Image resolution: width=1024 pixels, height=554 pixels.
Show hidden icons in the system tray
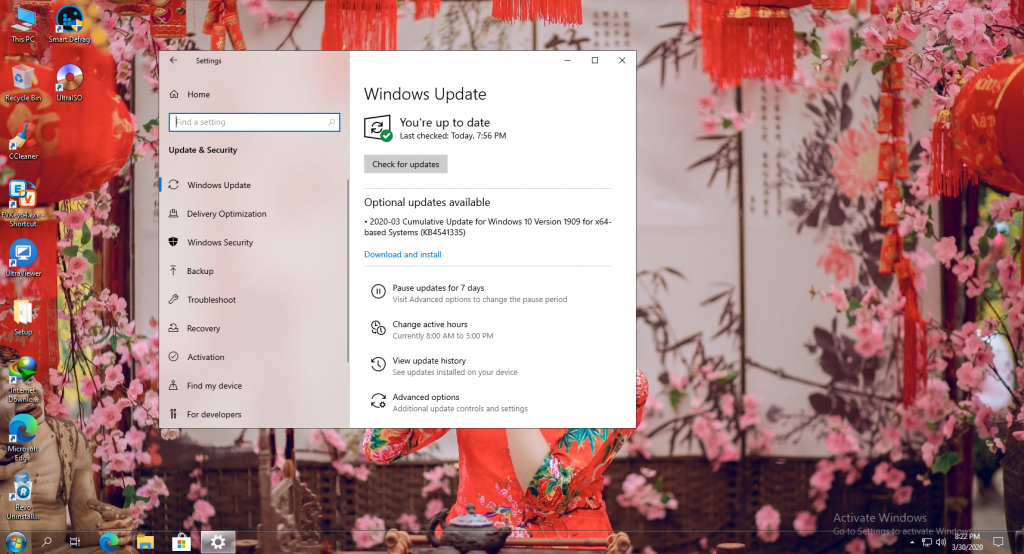click(912, 542)
